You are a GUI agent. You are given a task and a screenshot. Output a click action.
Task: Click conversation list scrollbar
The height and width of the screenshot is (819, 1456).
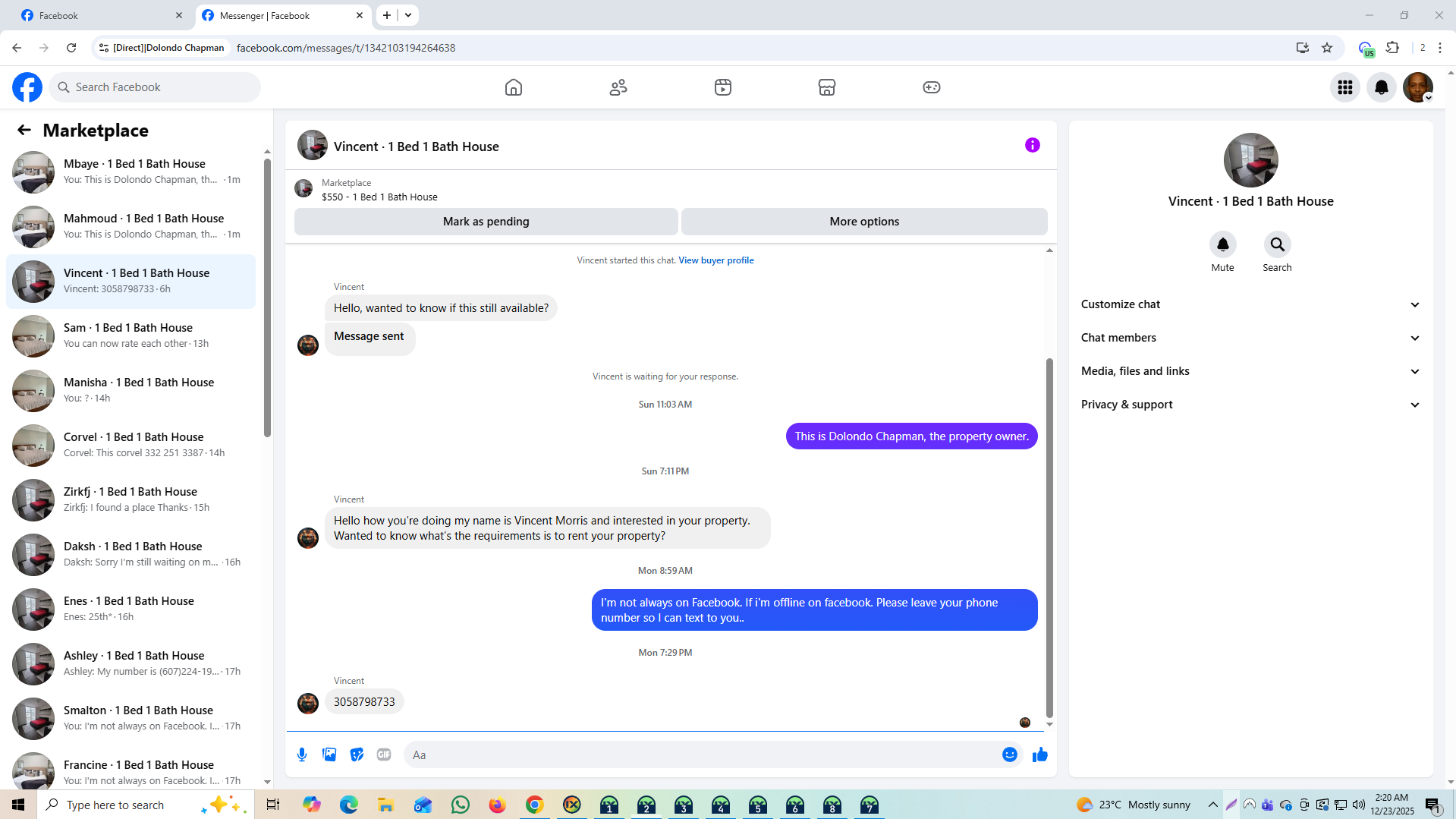coord(267,296)
